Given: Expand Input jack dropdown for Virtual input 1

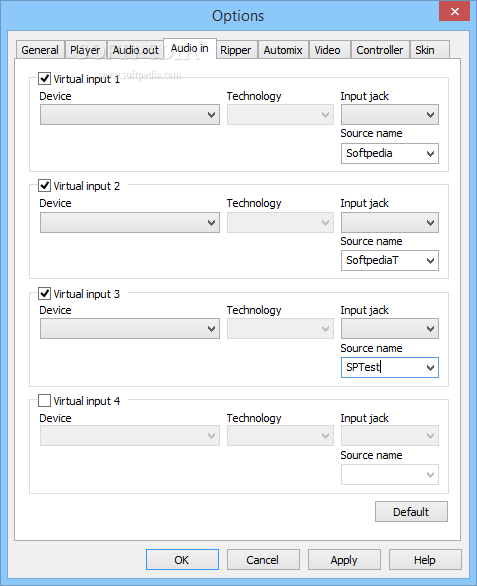Looking at the screenshot, I should (390, 115).
